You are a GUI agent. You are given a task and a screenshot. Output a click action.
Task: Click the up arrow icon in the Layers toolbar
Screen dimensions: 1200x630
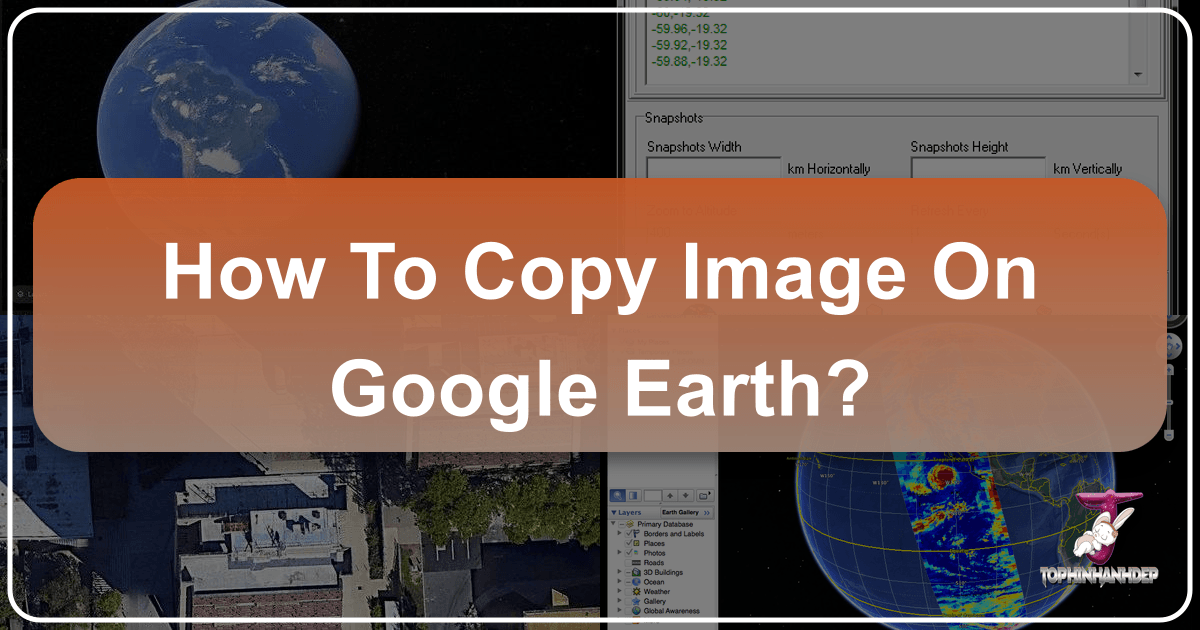point(670,495)
